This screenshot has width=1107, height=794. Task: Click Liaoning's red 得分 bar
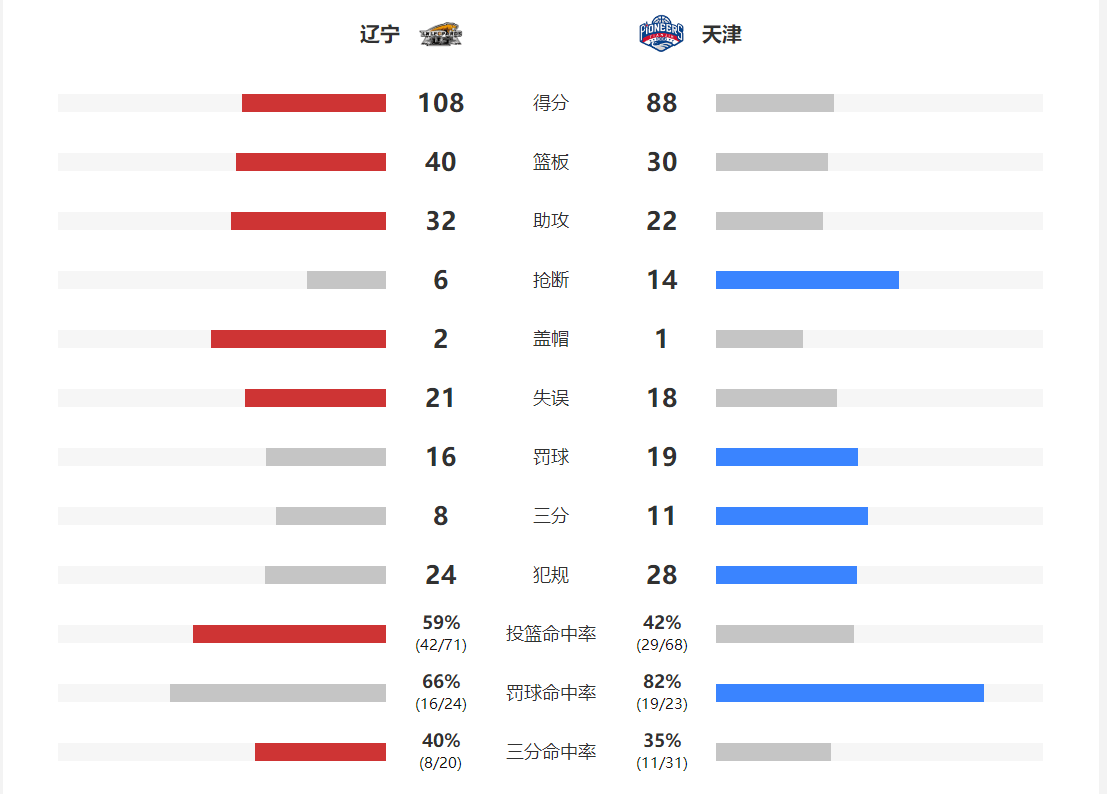tap(314, 103)
